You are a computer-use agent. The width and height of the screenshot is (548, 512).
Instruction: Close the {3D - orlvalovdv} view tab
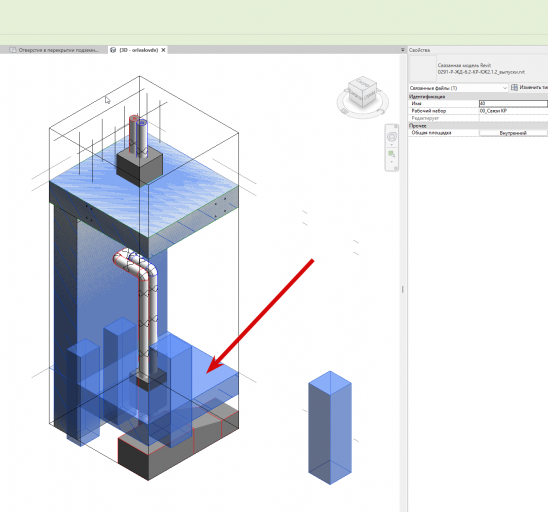(x=163, y=50)
